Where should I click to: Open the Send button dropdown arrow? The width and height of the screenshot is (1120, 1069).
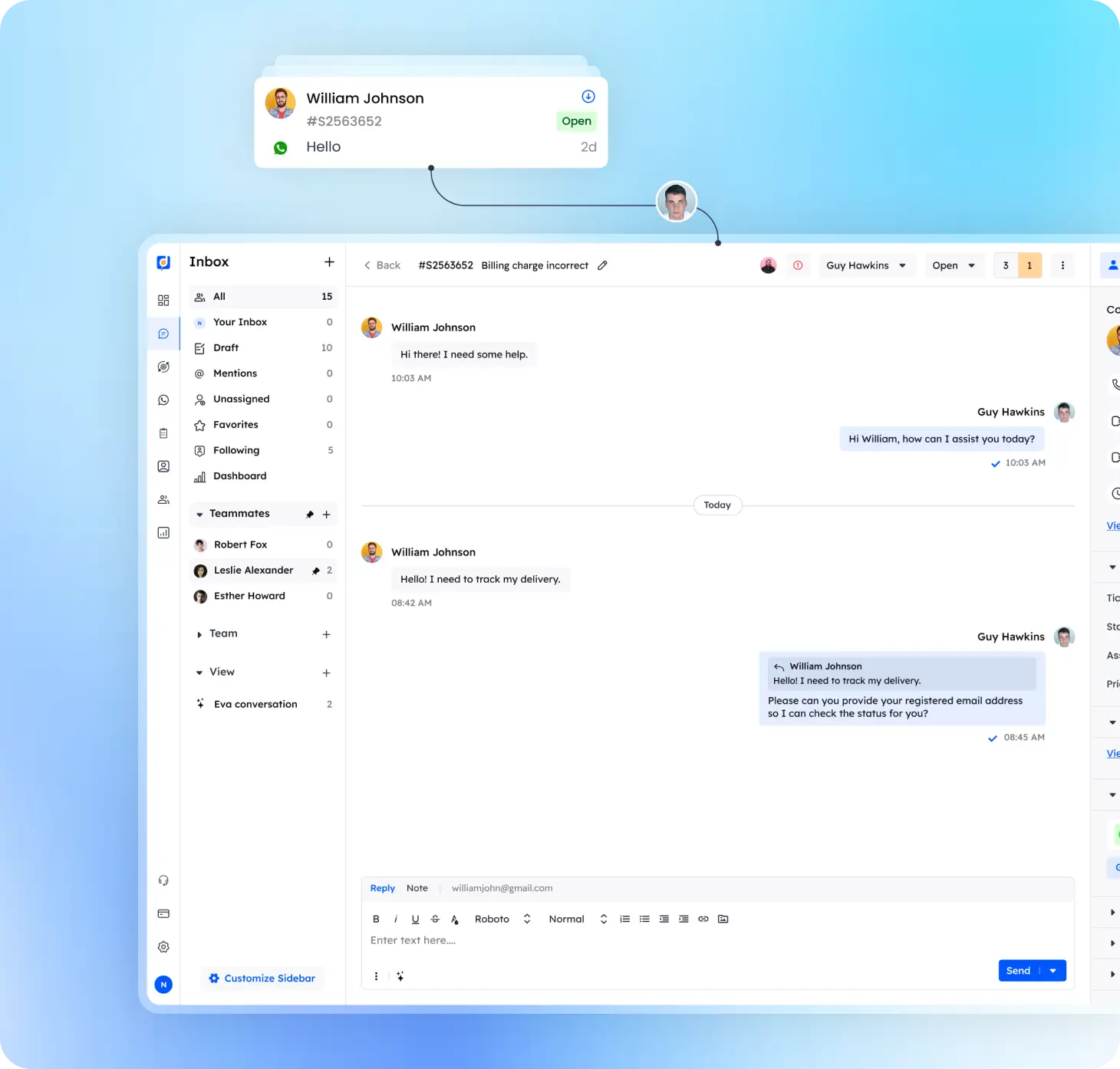click(x=1053, y=971)
